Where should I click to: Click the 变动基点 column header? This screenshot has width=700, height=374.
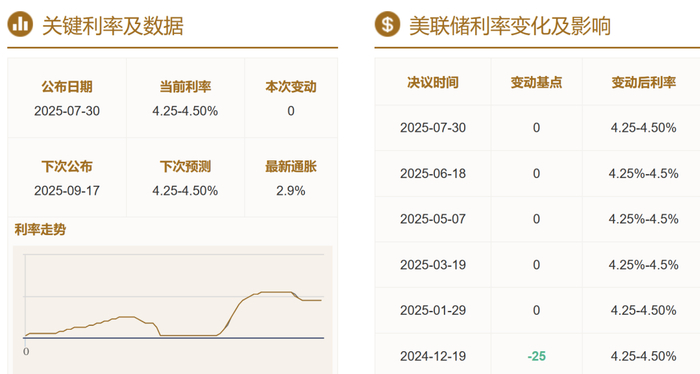(536, 82)
